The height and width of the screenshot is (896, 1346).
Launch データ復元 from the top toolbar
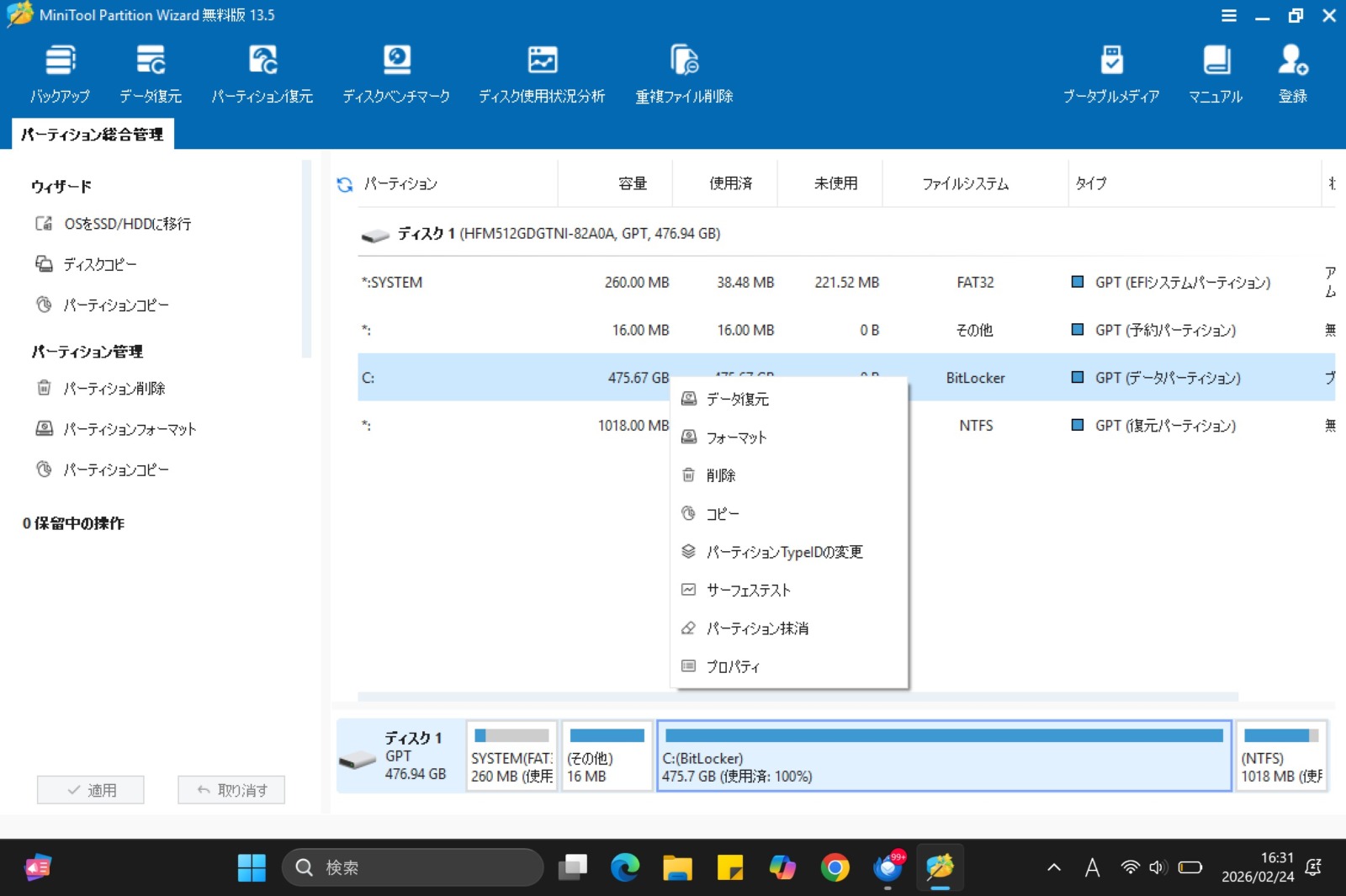pos(151,73)
